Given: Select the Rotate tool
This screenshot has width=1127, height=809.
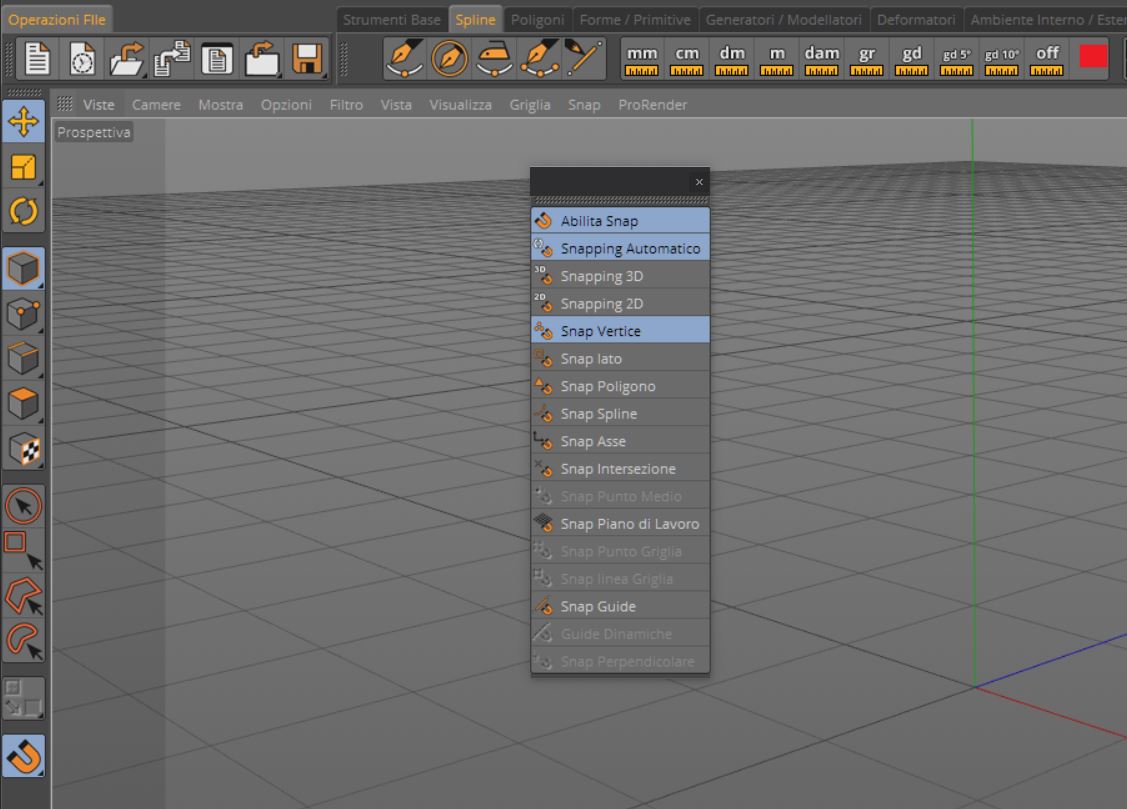Looking at the screenshot, I should pos(23,212).
